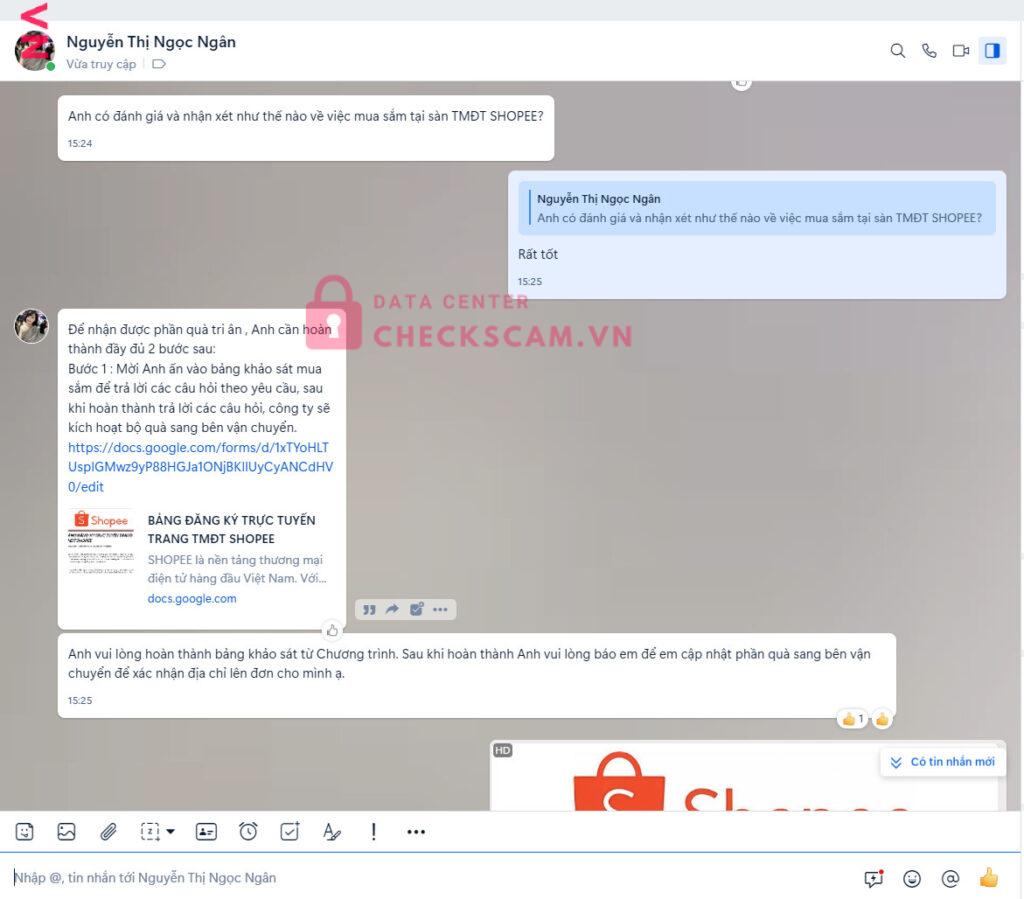Image resolution: width=1024 pixels, height=899 pixels.
Task: Attach a file with the paperclip icon
Action: point(108,831)
